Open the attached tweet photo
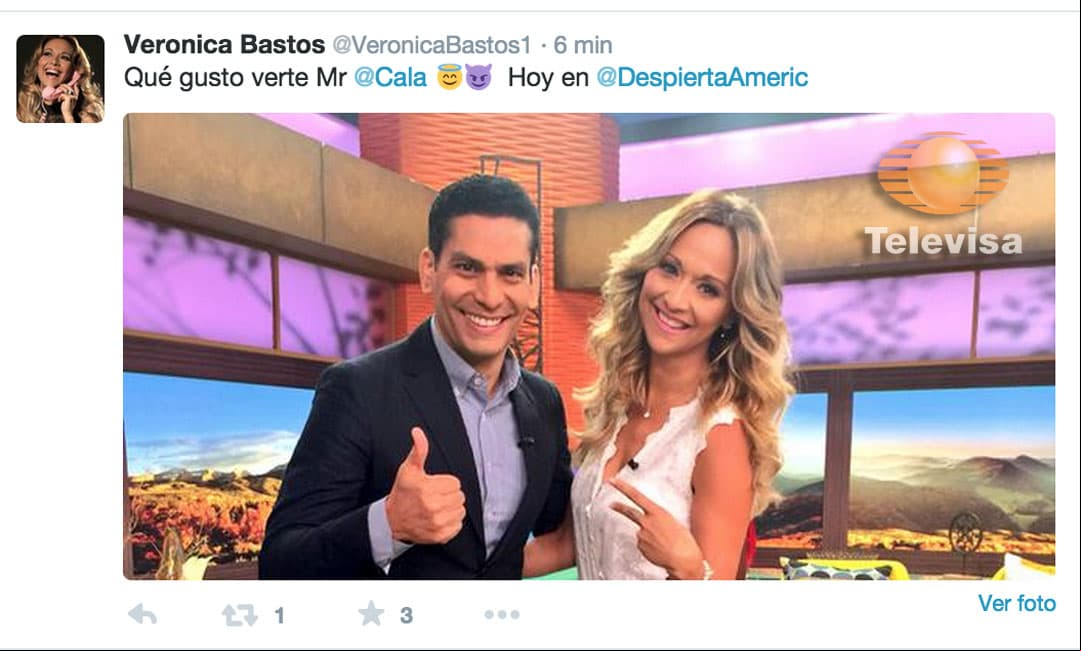Viewport: 1081px width, 651px height. pos(589,346)
